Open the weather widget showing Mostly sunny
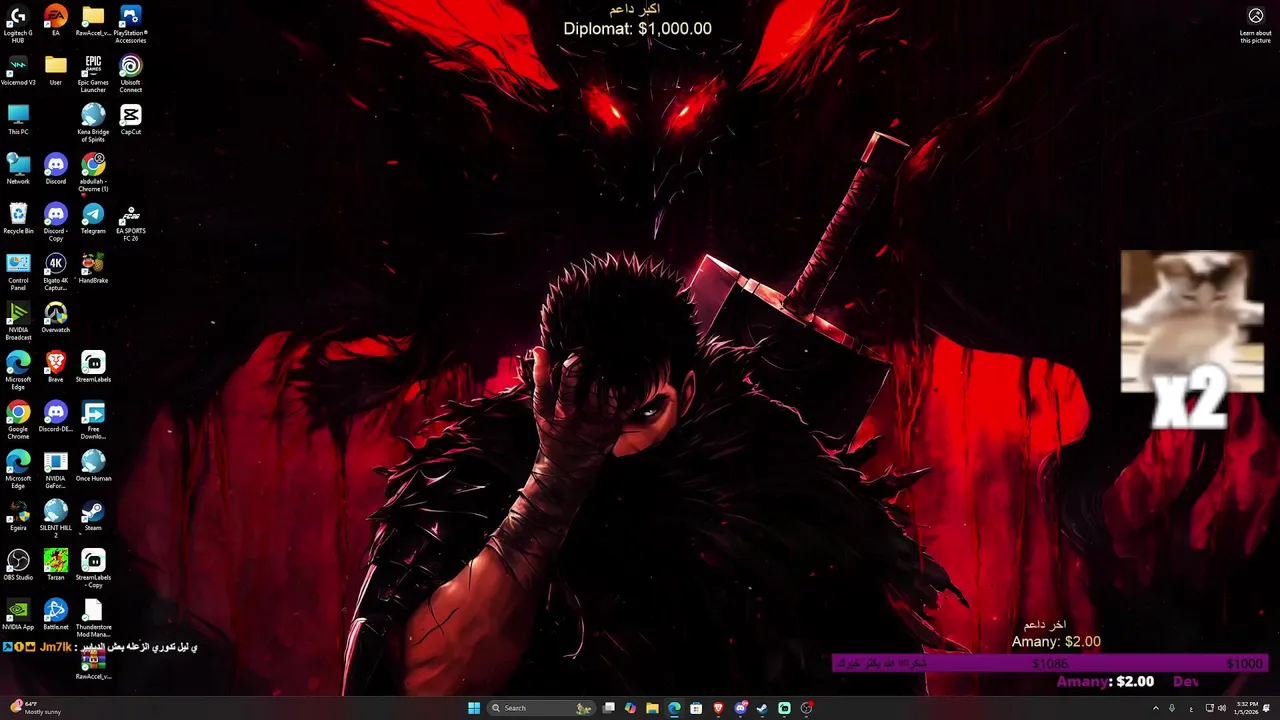Image resolution: width=1280 pixels, height=720 pixels. pos(35,708)
